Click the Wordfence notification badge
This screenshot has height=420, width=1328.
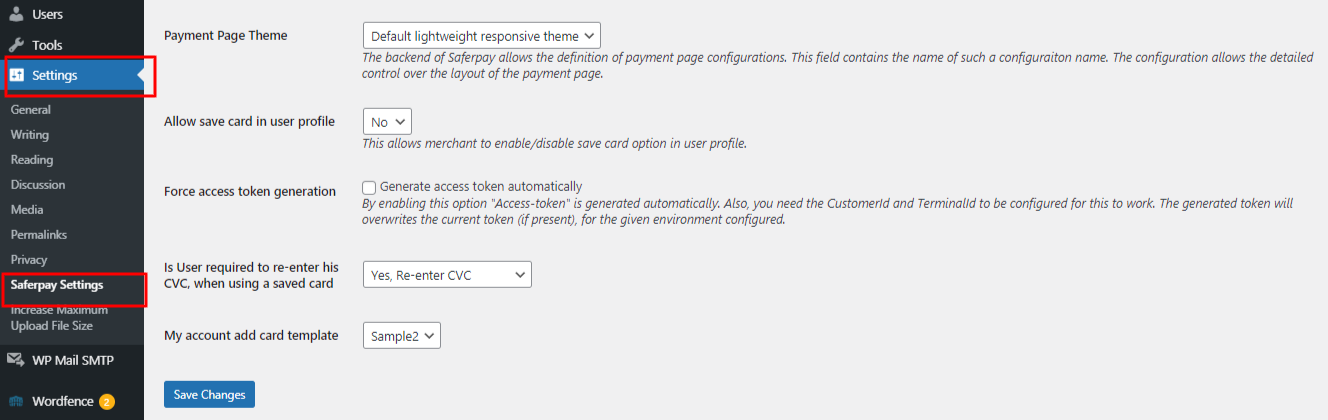pos(107,402)
